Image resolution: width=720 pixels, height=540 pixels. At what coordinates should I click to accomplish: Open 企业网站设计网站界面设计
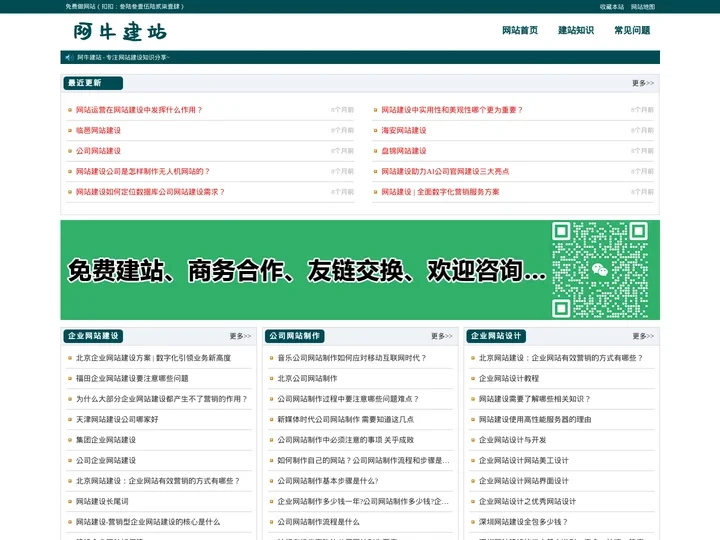click(523, 481)
